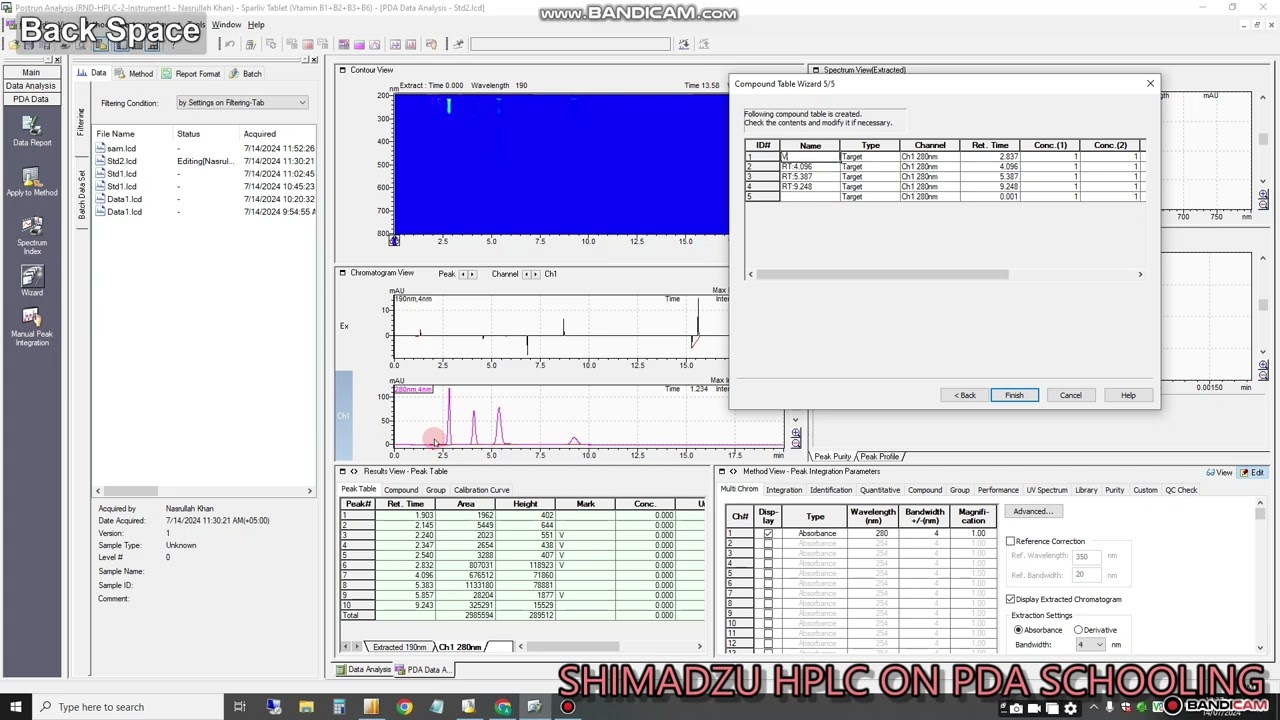Open Task View on the taskbar
The image size is (1280, 720).
[240, 707]
